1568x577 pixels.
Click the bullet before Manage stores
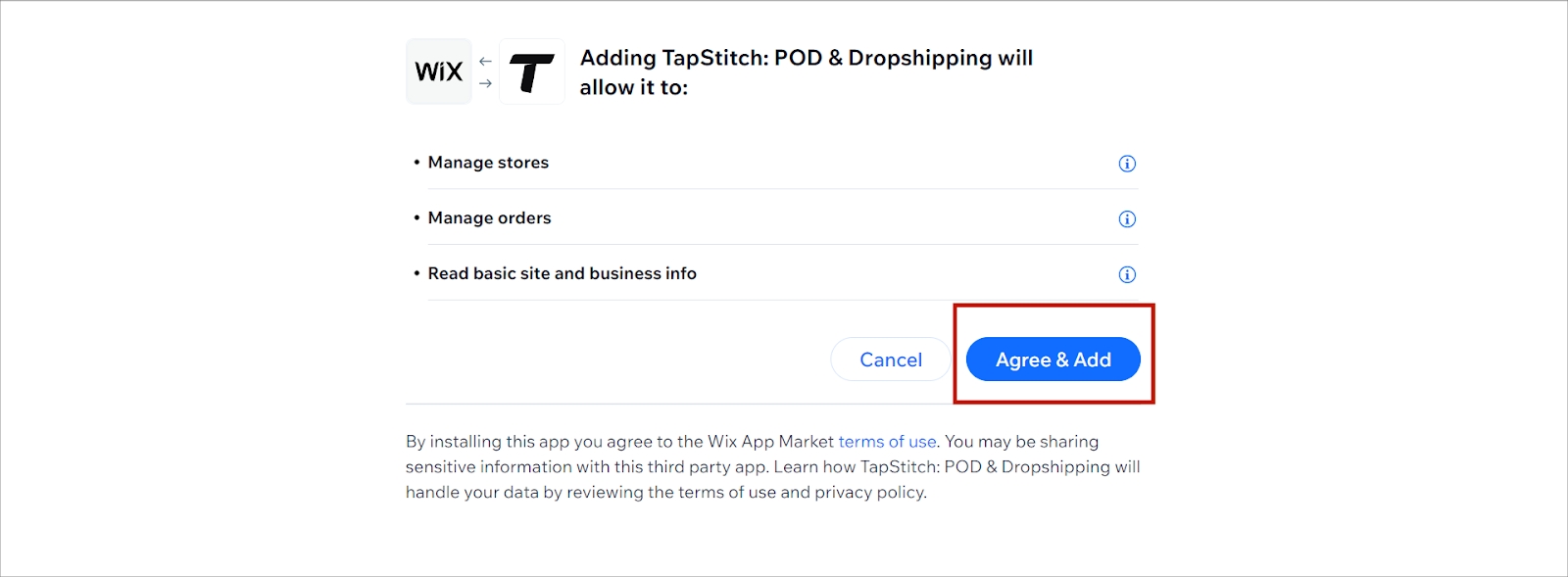pyautogui.click(x=416, y=163)
